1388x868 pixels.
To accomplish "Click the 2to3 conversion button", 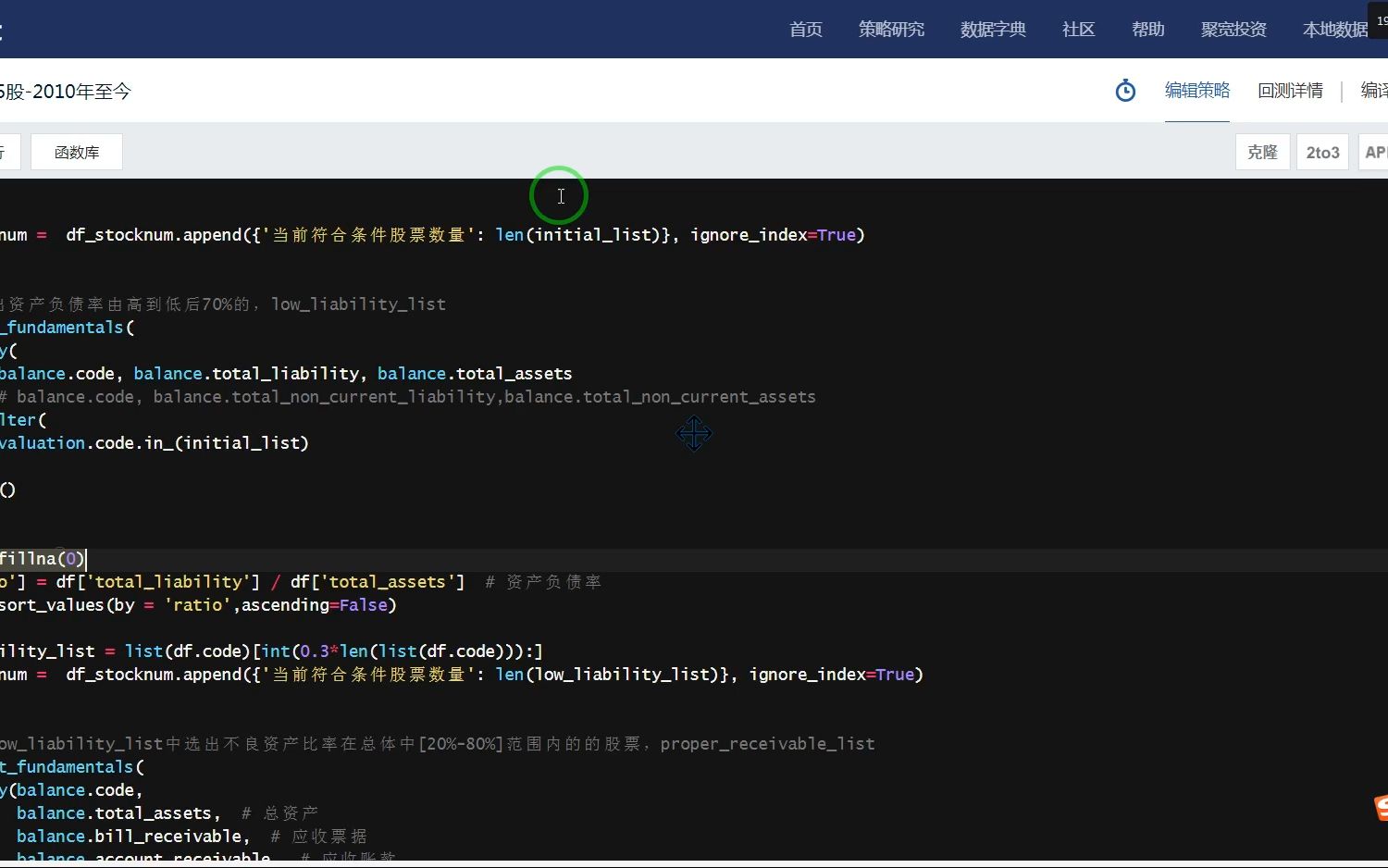I will [1322, 152].
